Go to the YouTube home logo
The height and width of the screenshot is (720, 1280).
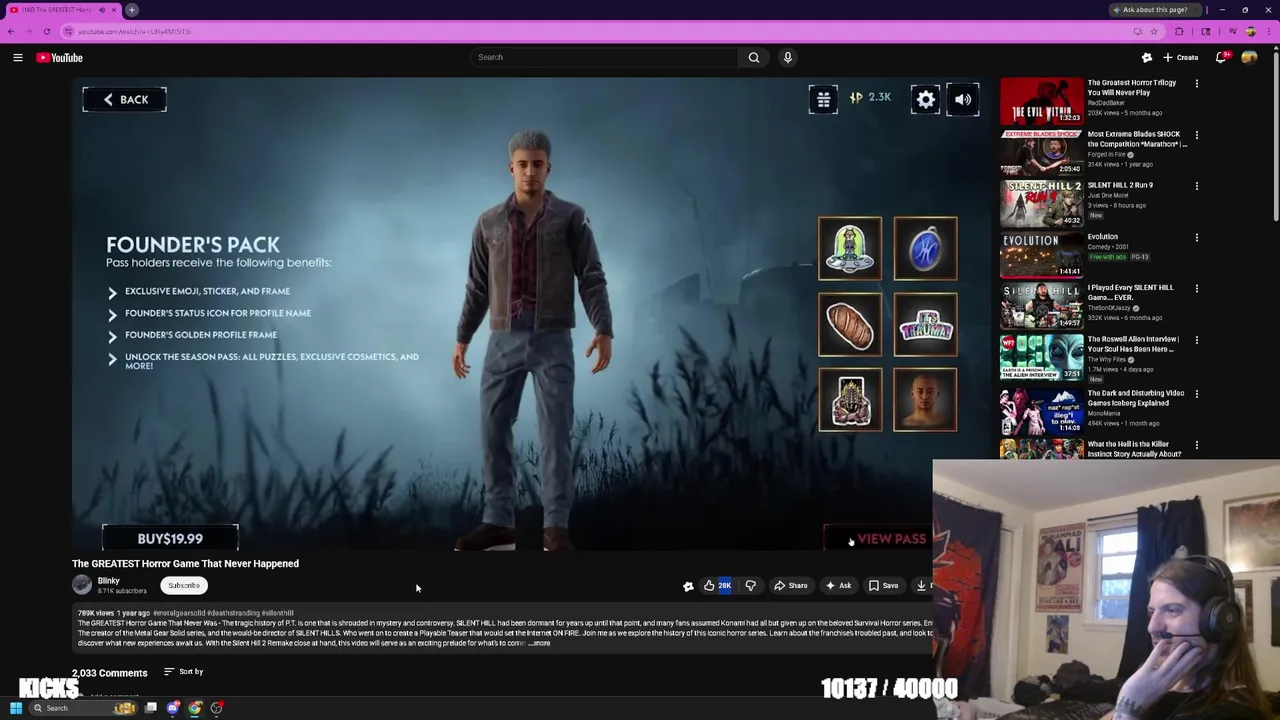pos(60,58)
